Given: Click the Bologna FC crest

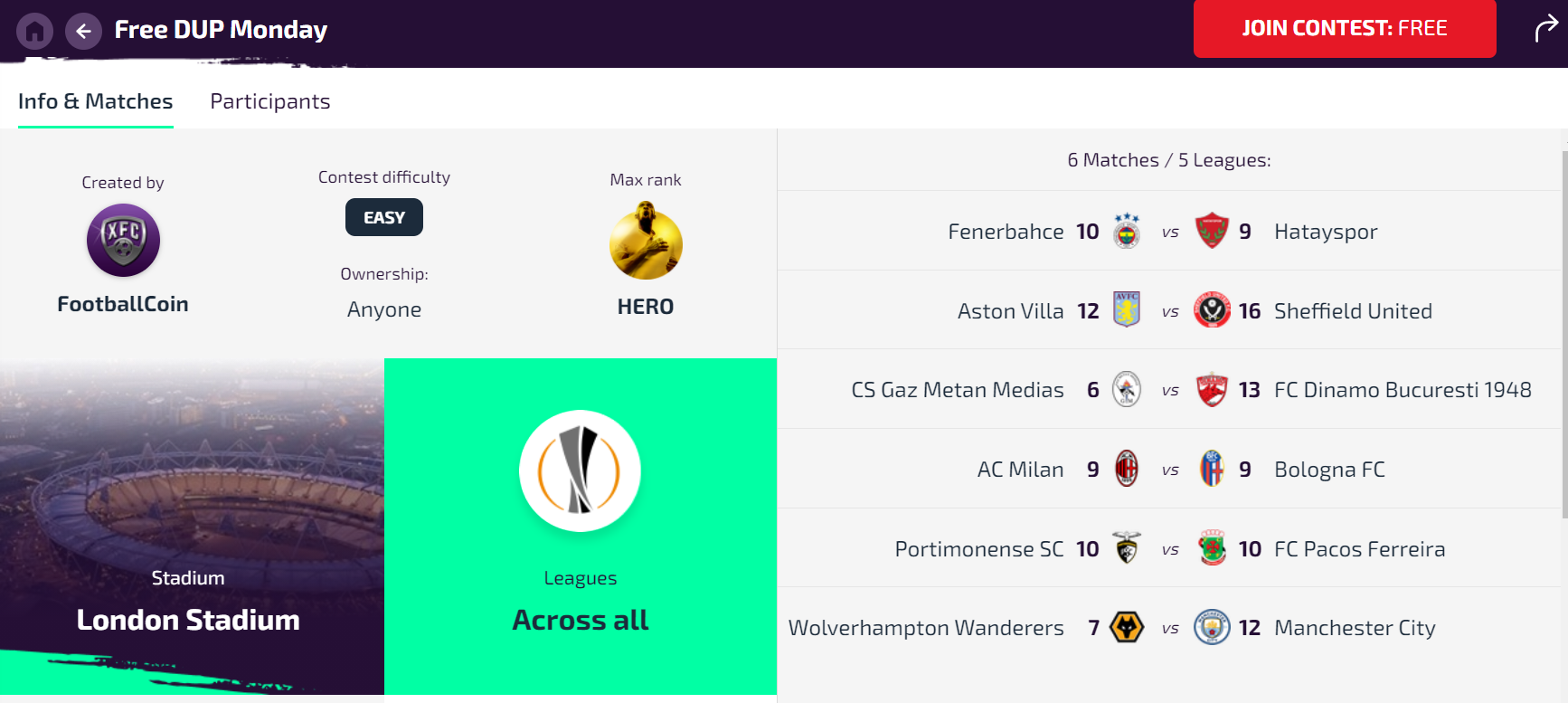Looking at the screenshot, I should click(1212, 469).
